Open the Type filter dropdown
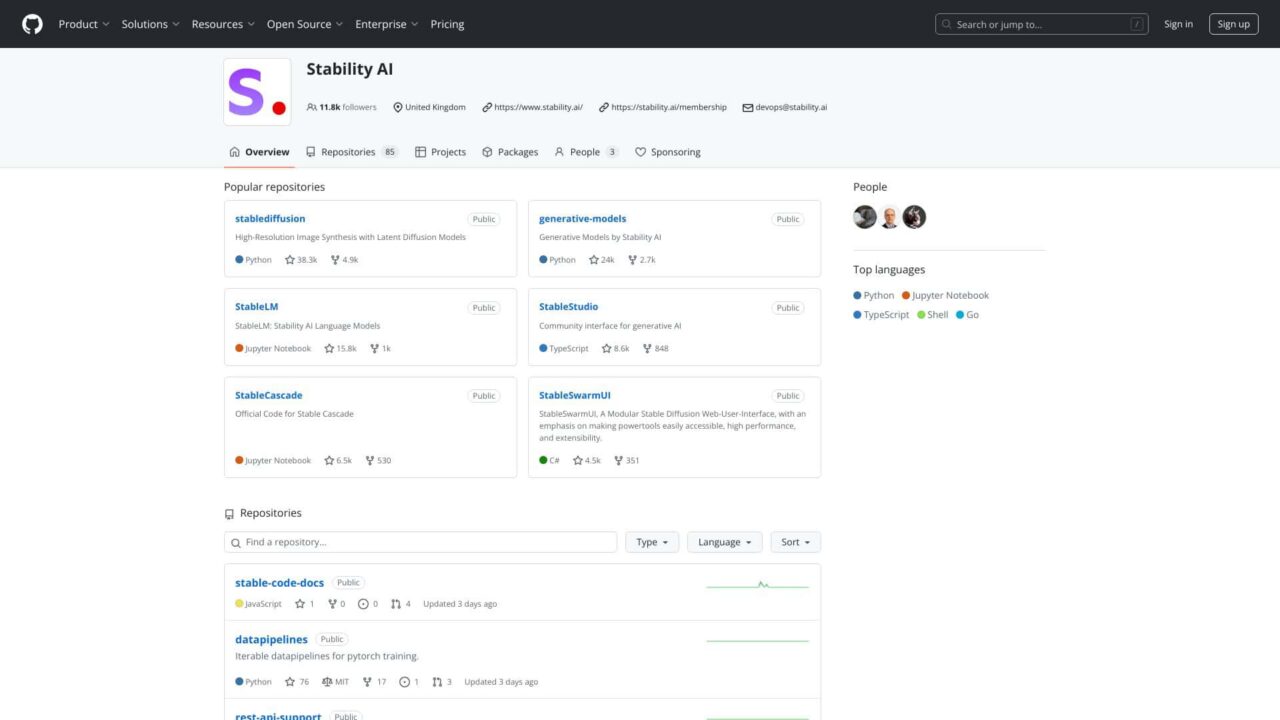 (x=652, y=542)
